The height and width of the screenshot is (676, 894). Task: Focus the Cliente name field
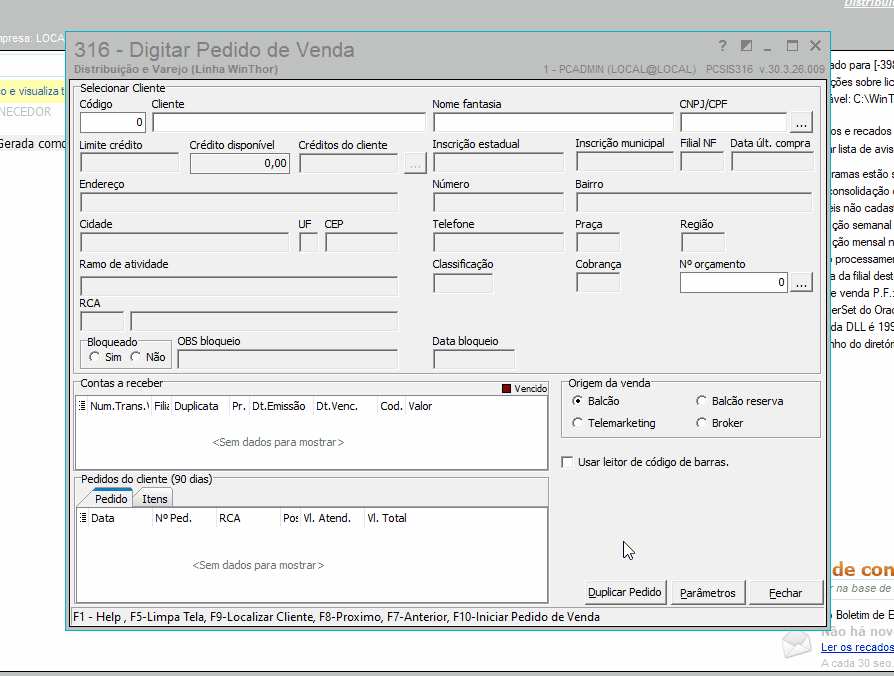289,123
